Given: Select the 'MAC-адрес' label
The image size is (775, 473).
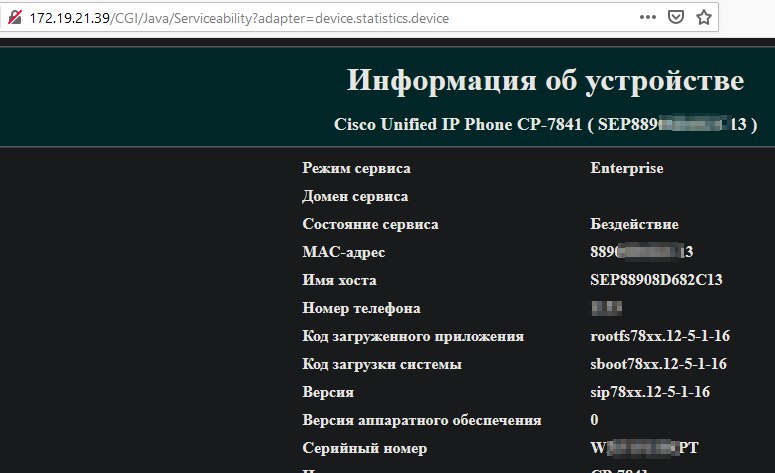Looking at the screenshot, I should click(344, 252).
